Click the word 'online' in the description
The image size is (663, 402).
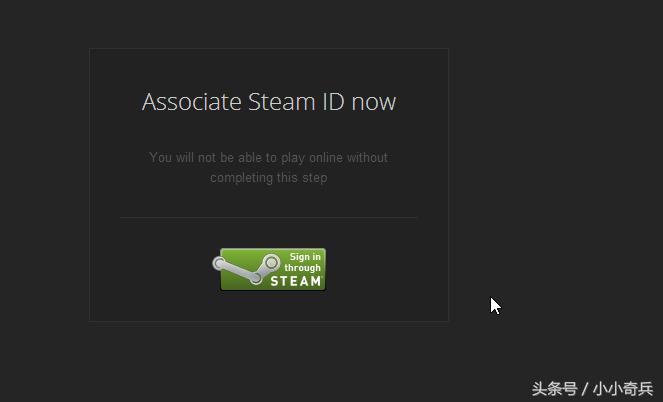326,158
